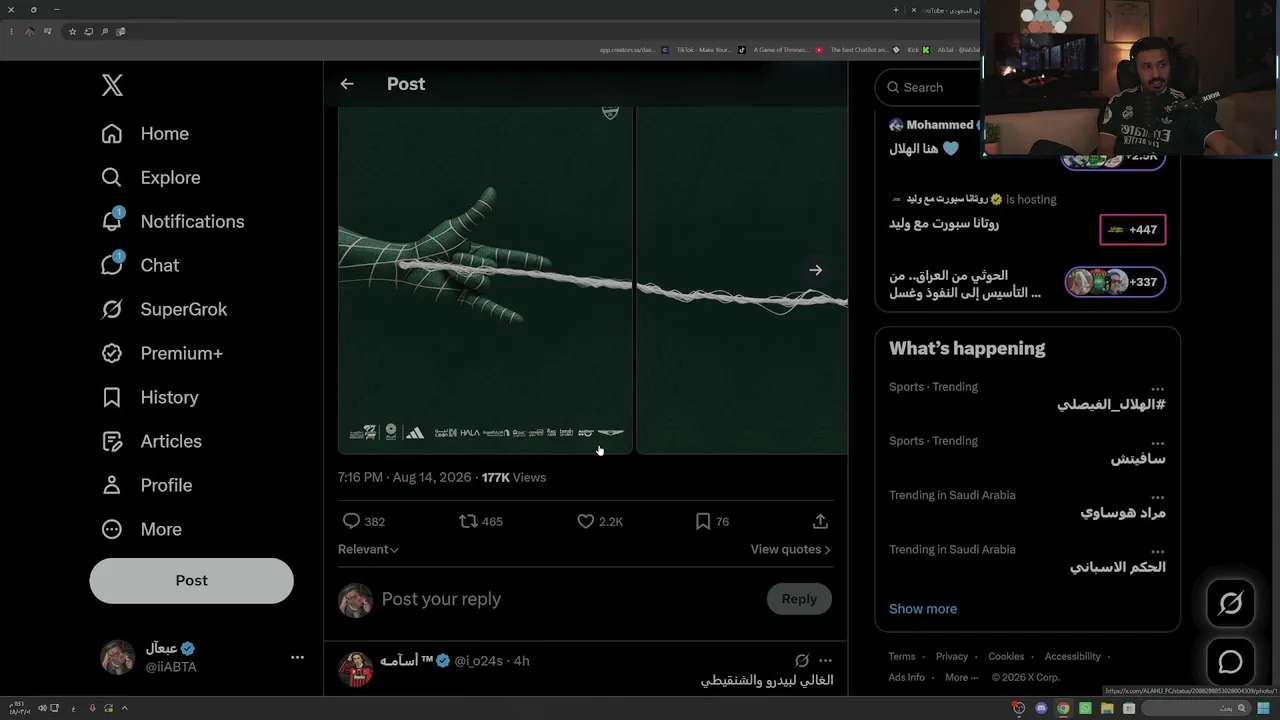
Task: Click the Chrome icon in the taskbar
Action: (x=1063, y=709)
